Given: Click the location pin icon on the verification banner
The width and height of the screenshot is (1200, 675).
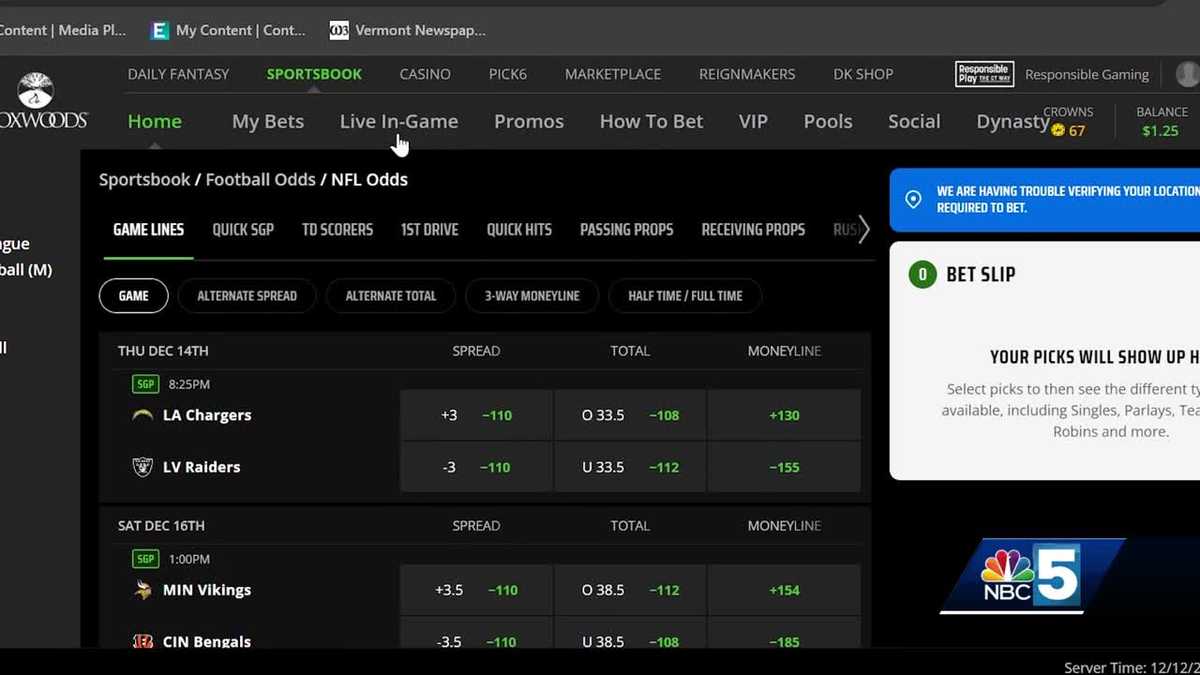Looking at the screenshot, I should 913,199.
